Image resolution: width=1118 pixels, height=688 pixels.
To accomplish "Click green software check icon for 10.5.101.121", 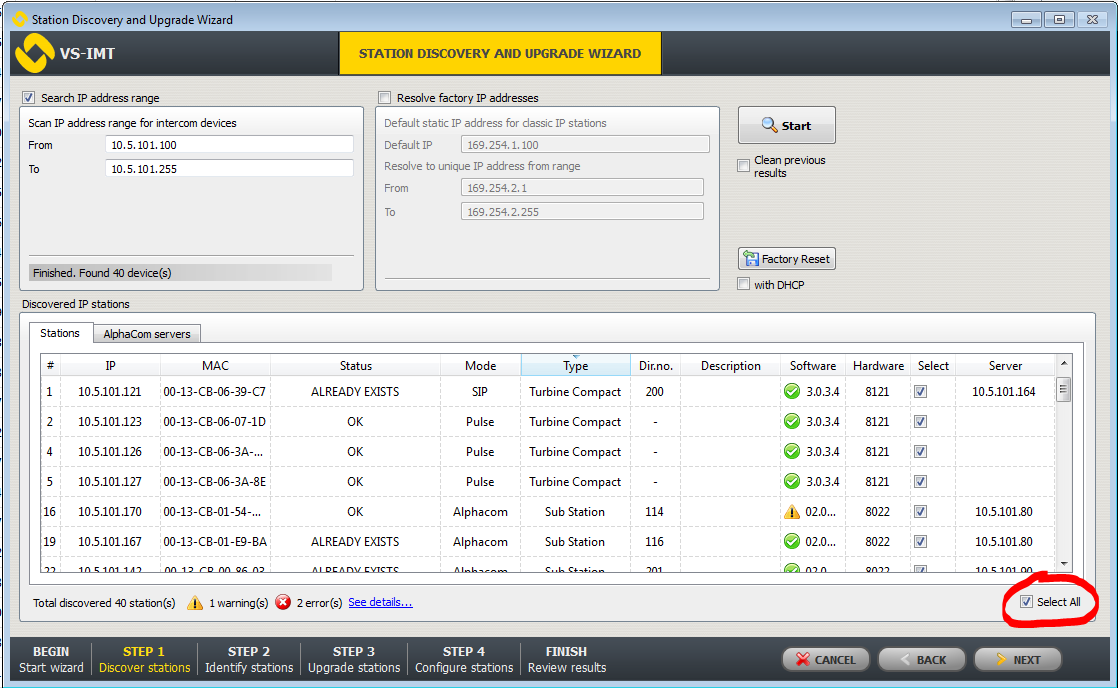I will (x=792, y=392).
